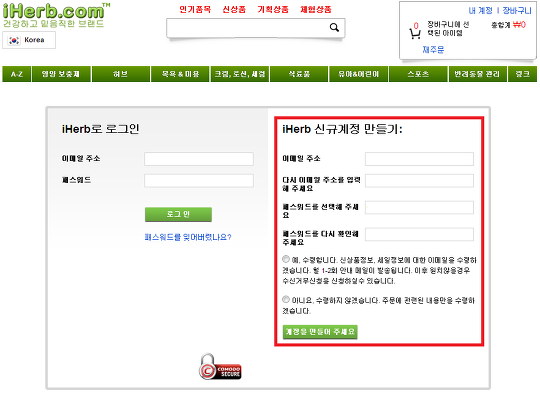Click the Korean flag icon

click(x=14, y=40)
